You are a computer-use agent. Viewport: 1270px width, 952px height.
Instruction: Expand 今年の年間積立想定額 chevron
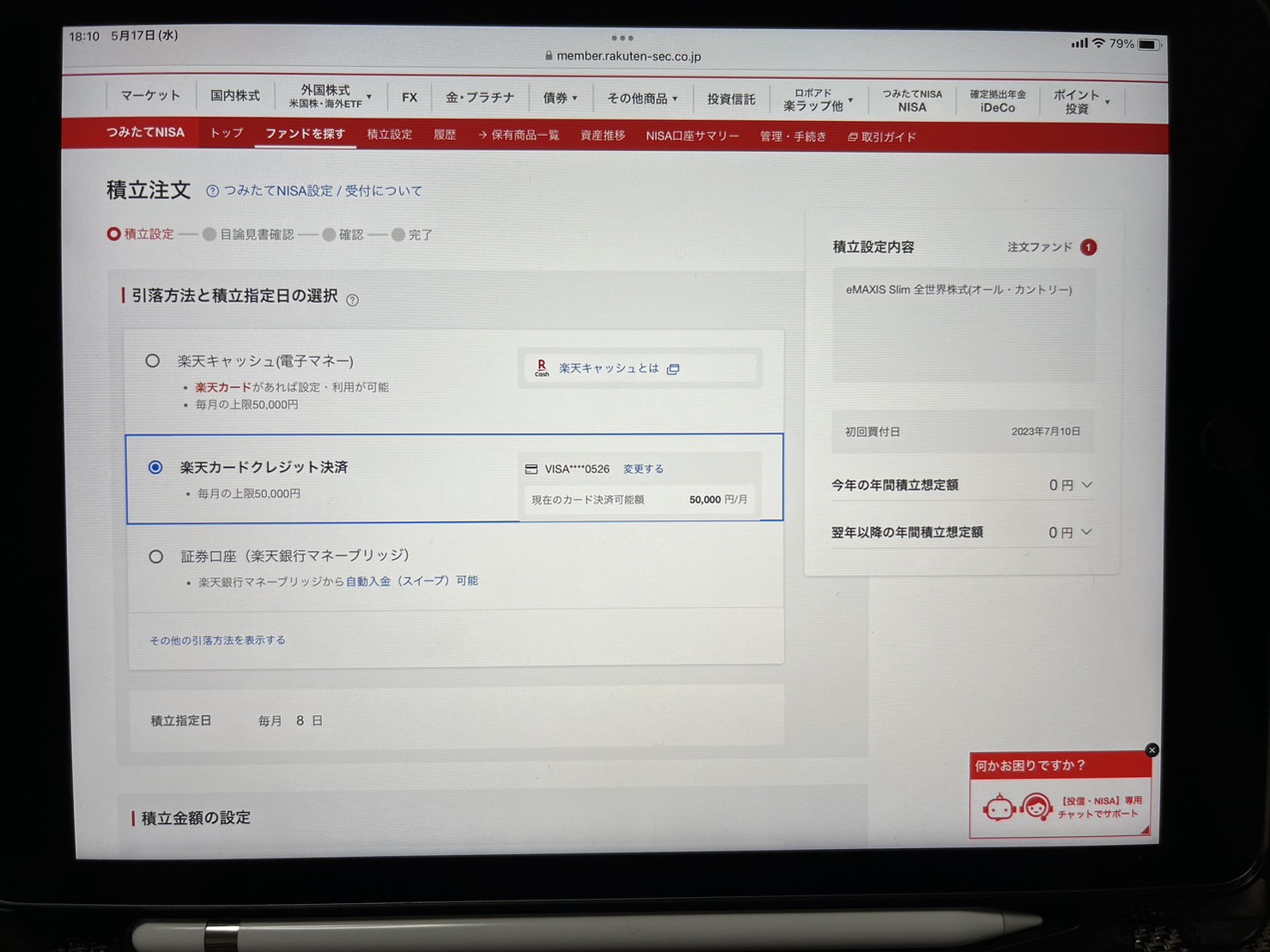pos(1087,485)
